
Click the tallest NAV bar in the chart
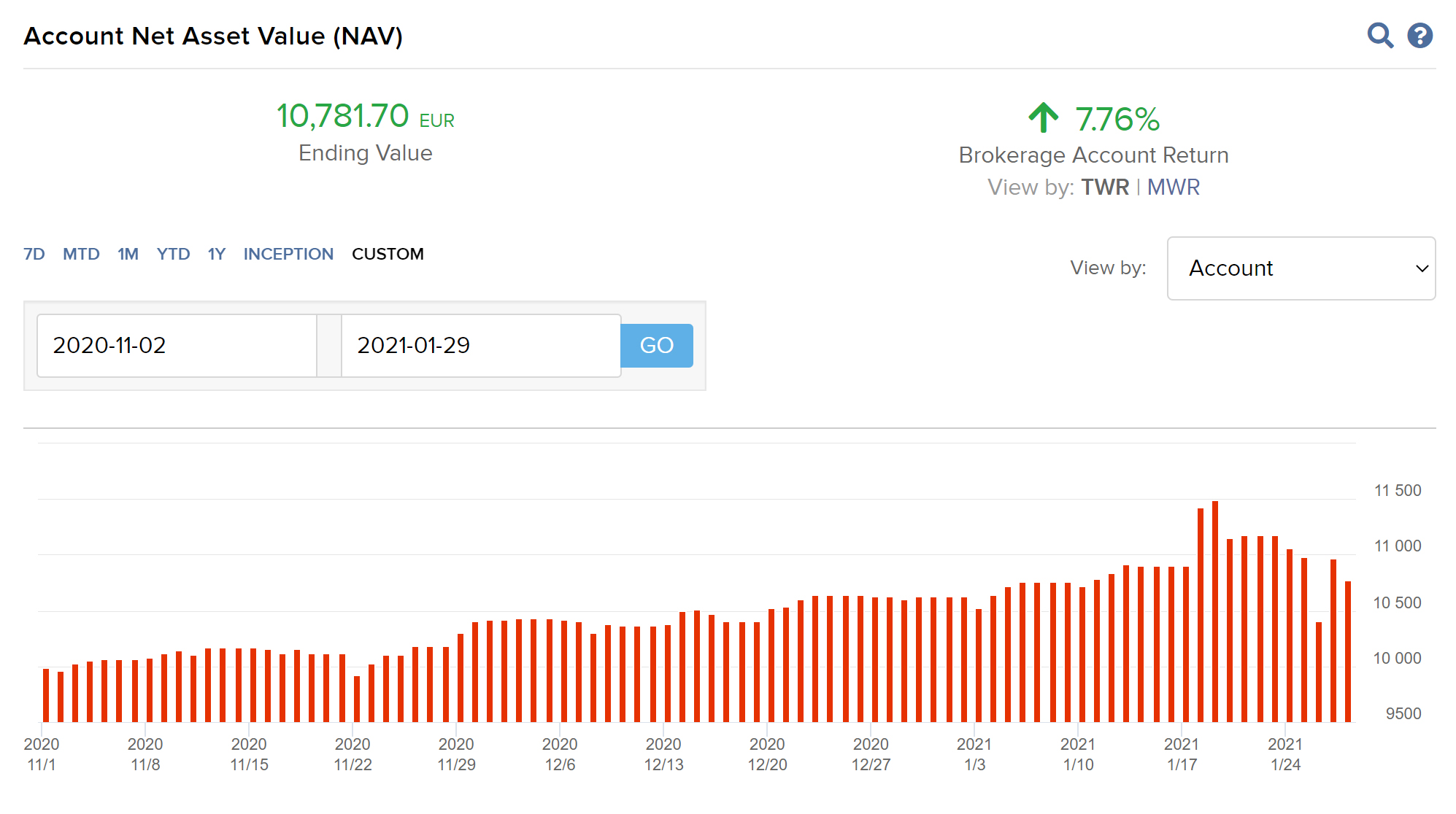pos(1215,613)
